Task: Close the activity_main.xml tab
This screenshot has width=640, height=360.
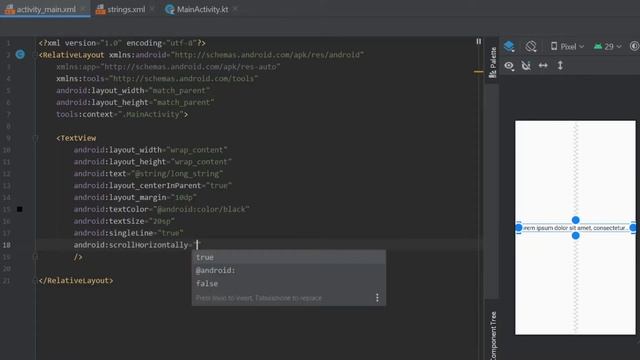Action: (x=83, y=9)
